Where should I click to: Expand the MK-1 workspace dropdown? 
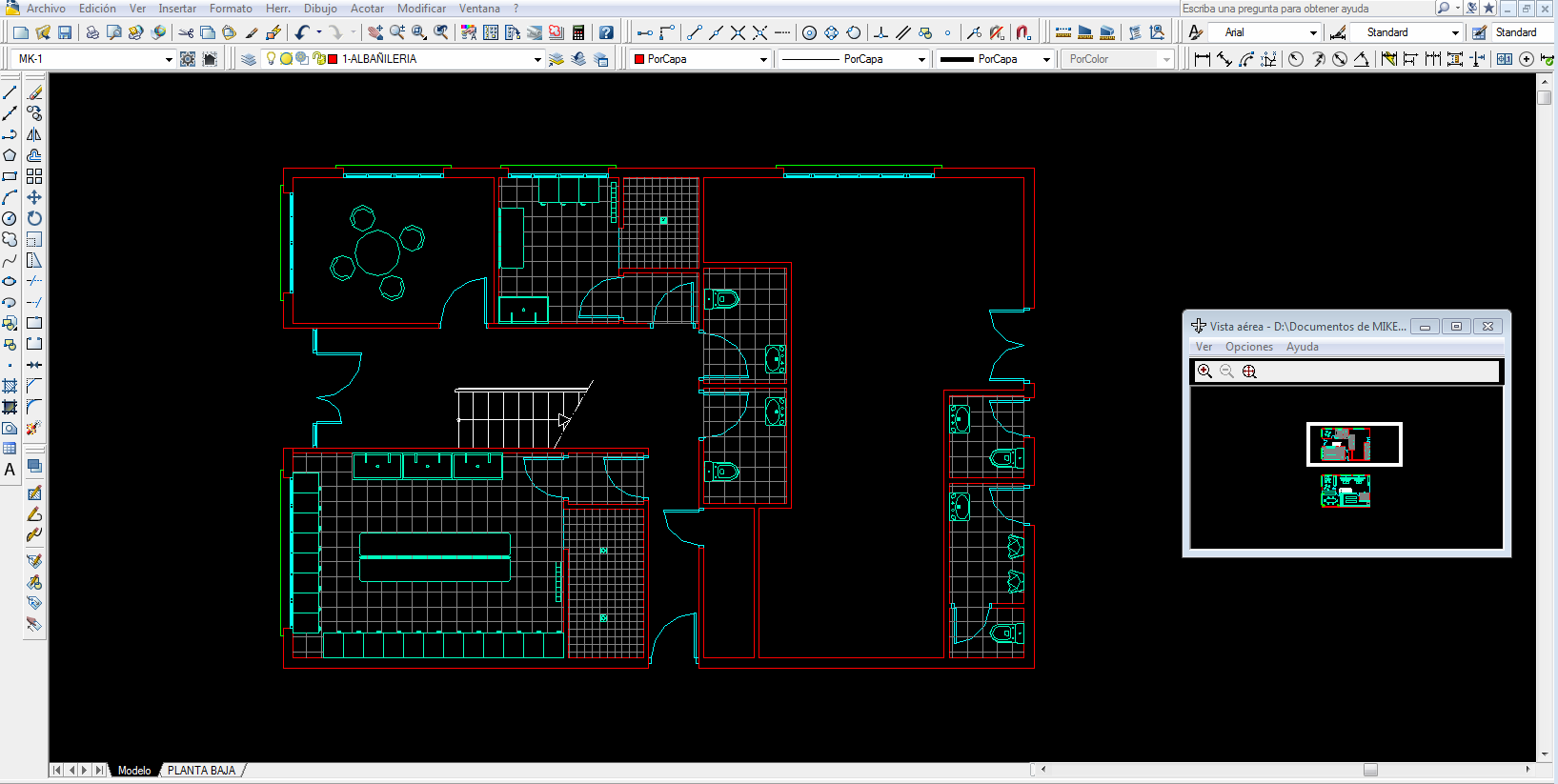click(x=169, y=59)
